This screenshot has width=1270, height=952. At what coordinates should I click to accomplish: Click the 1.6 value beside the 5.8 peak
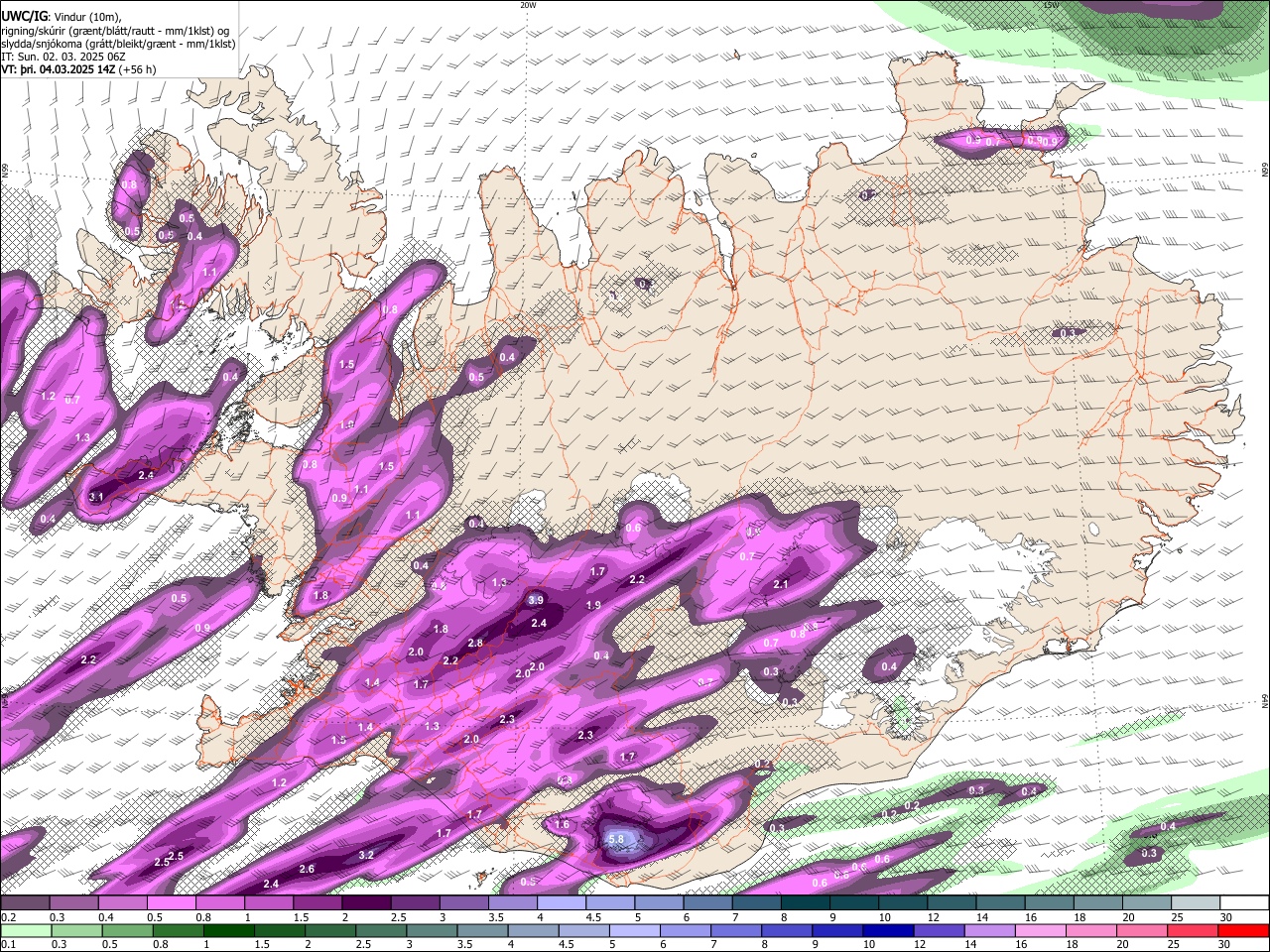pyautogui.click(x=563, y=825)
